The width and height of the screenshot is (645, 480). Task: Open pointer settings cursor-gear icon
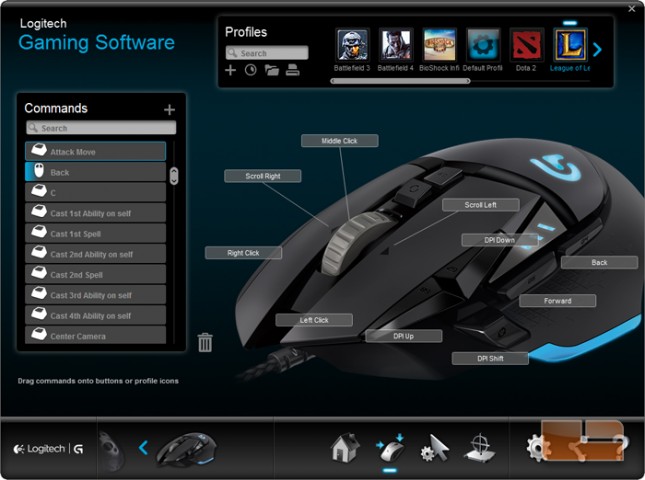tap(435, 448)
